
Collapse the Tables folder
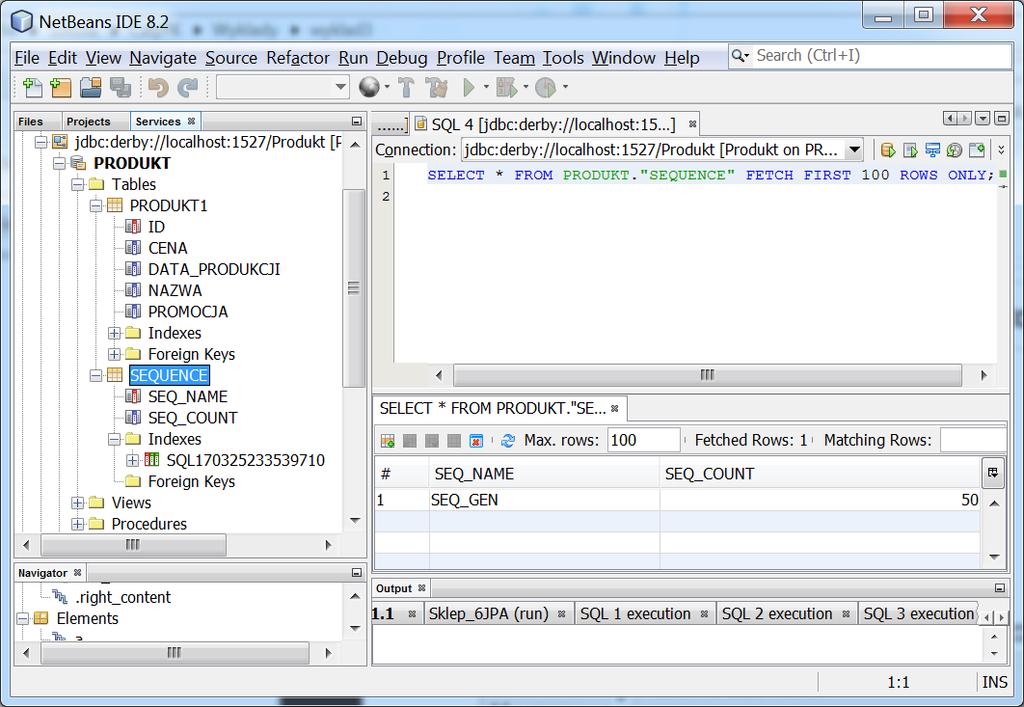pos(78,184)
